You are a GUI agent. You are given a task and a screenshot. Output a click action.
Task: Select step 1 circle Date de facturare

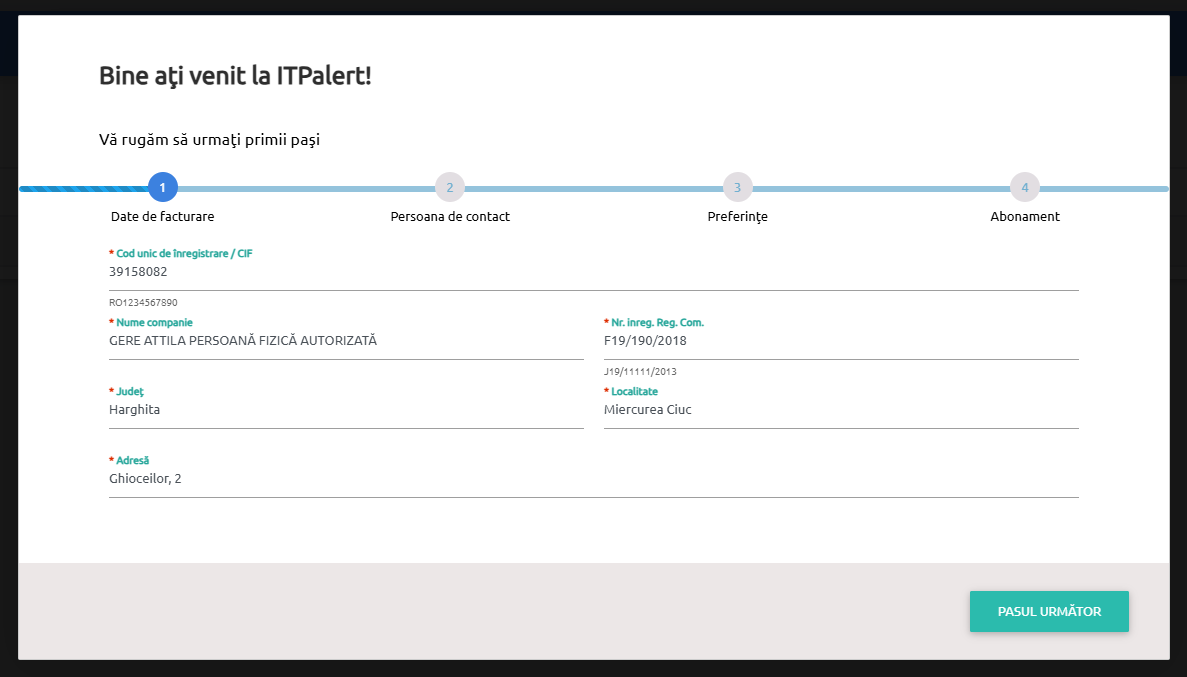click(163, 187)
